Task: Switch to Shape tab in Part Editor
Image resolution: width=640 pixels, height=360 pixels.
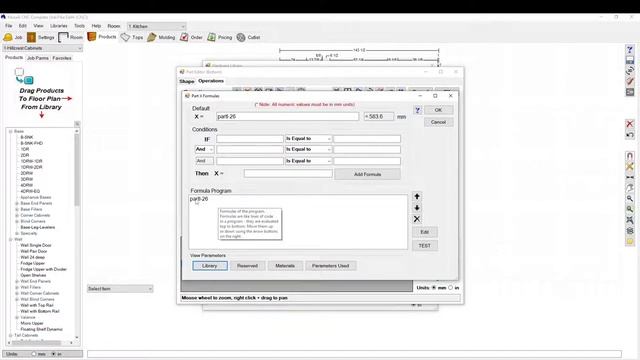Action: click(x=187, y=81)
